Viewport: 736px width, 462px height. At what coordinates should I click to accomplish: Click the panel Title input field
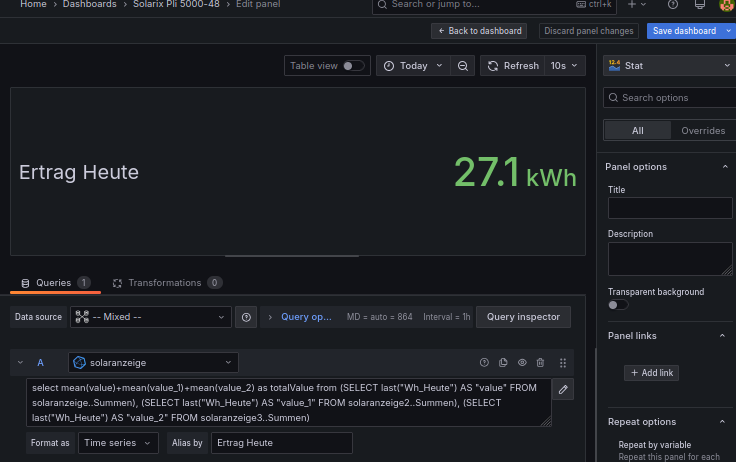[x=669, y=208]
